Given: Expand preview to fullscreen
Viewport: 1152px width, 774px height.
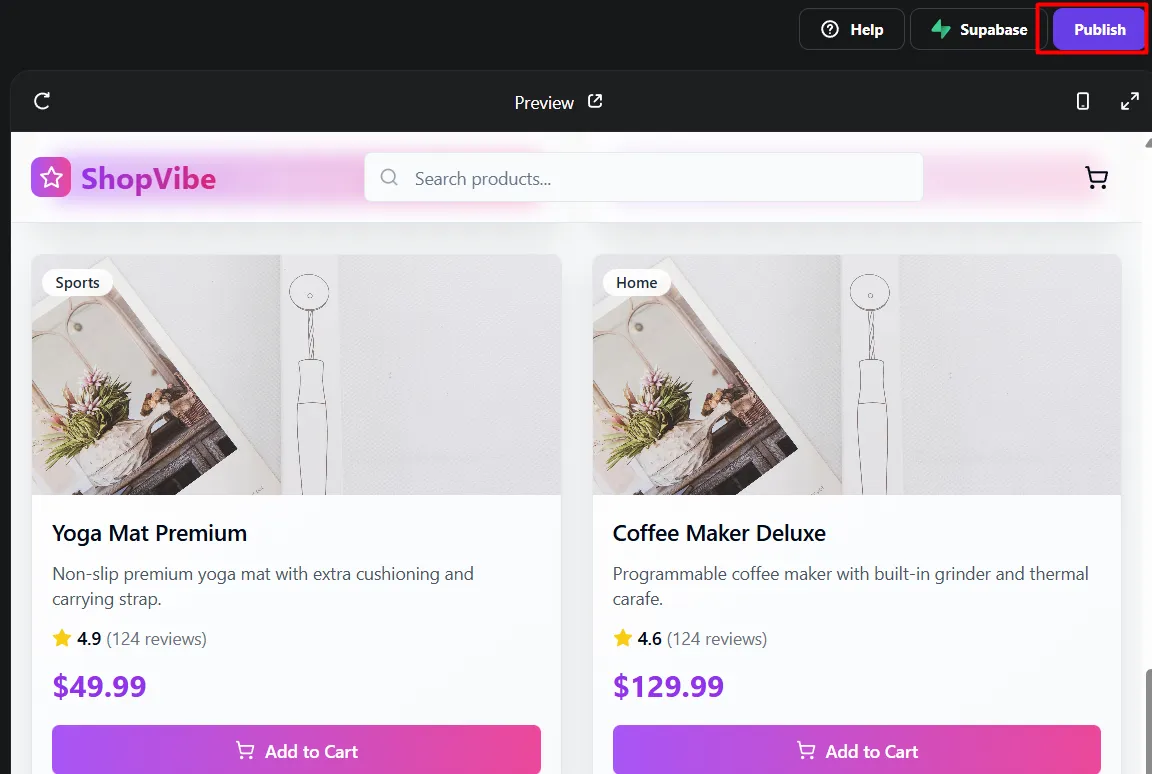Looking at the screenshot, I should [x=1130, y=101].
